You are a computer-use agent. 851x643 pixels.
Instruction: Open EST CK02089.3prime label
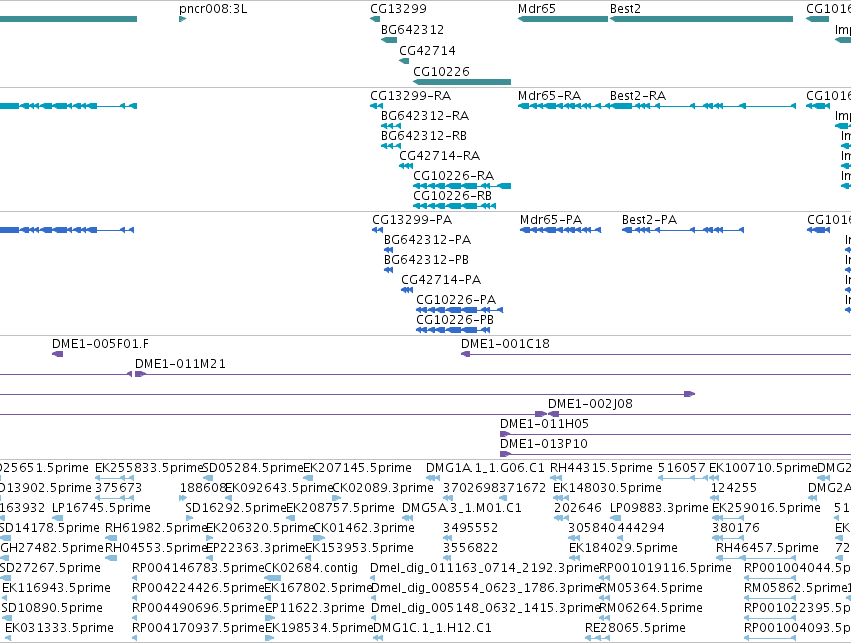click(383, 488)
